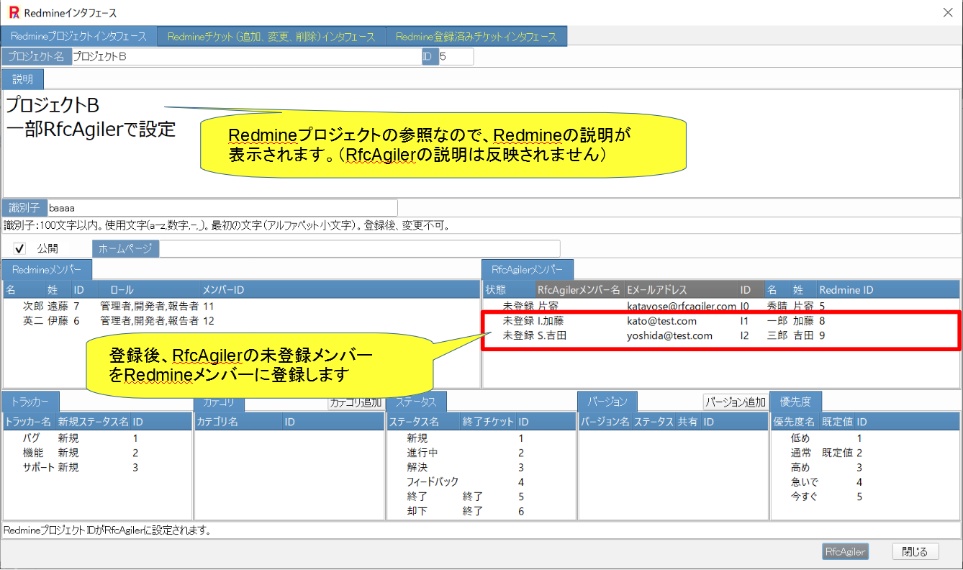The image size is (963, 570).
Task: Select the 説明 tab
Action: pos(22,79)
